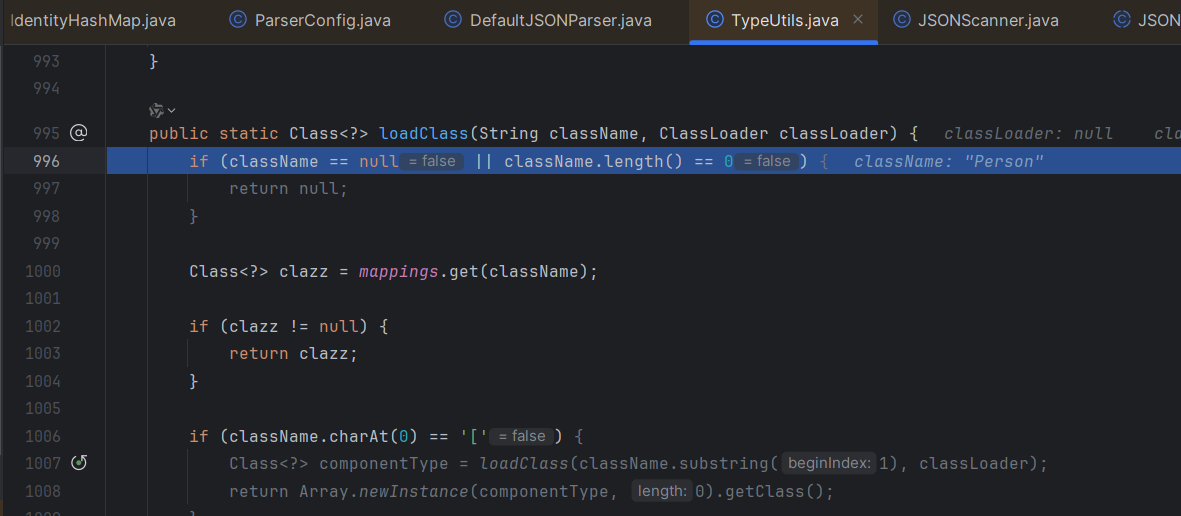
Task: Click the beginIndex parameter hint on line 1007
Action: click(x=829, y=463)
